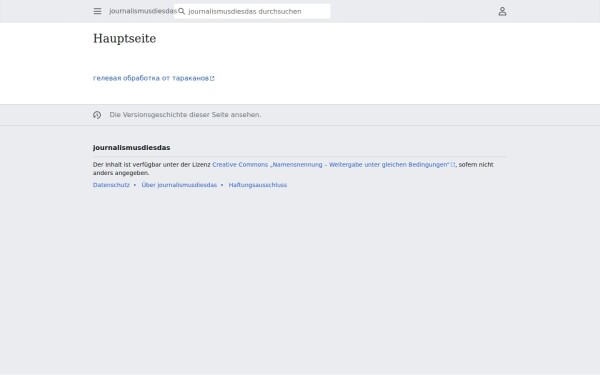600x375 pixels.
Task: Click the Hauptseite page heading
Action: tap(124, 39)
